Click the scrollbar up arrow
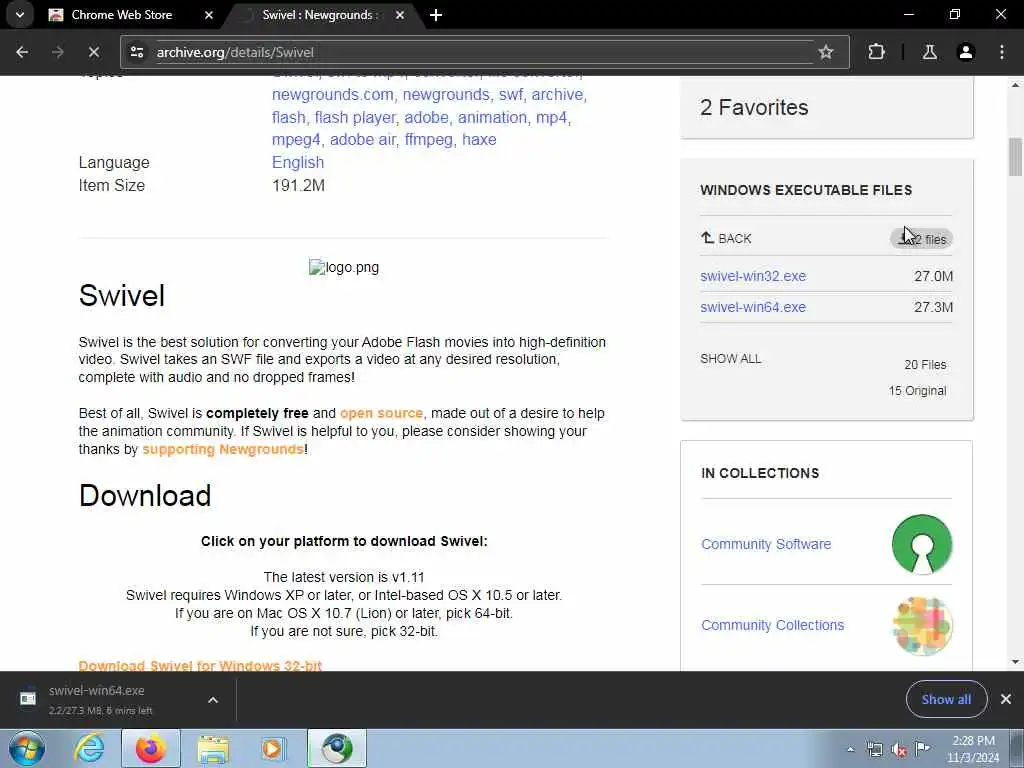1024x768 pixels. coord(1015,84)
